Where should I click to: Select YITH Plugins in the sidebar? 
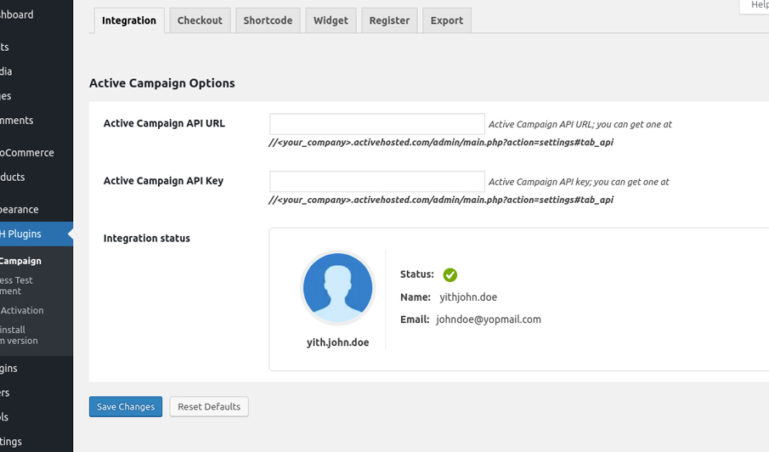(x=36, y=234)
